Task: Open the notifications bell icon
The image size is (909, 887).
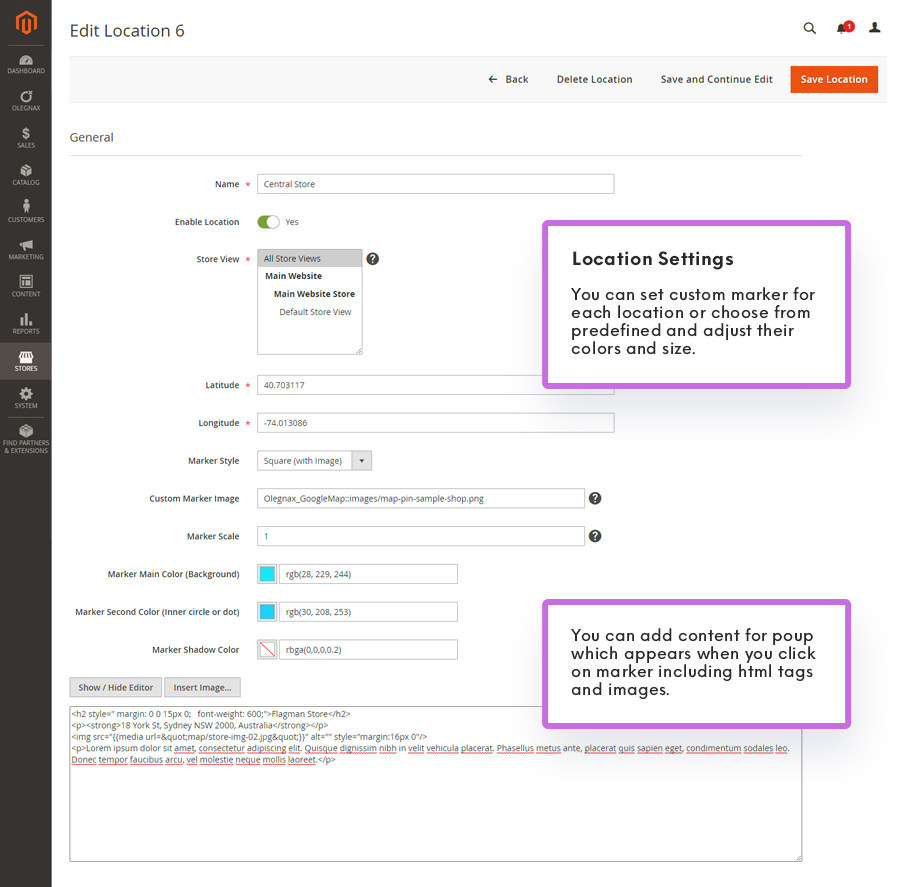Action: 843,28
